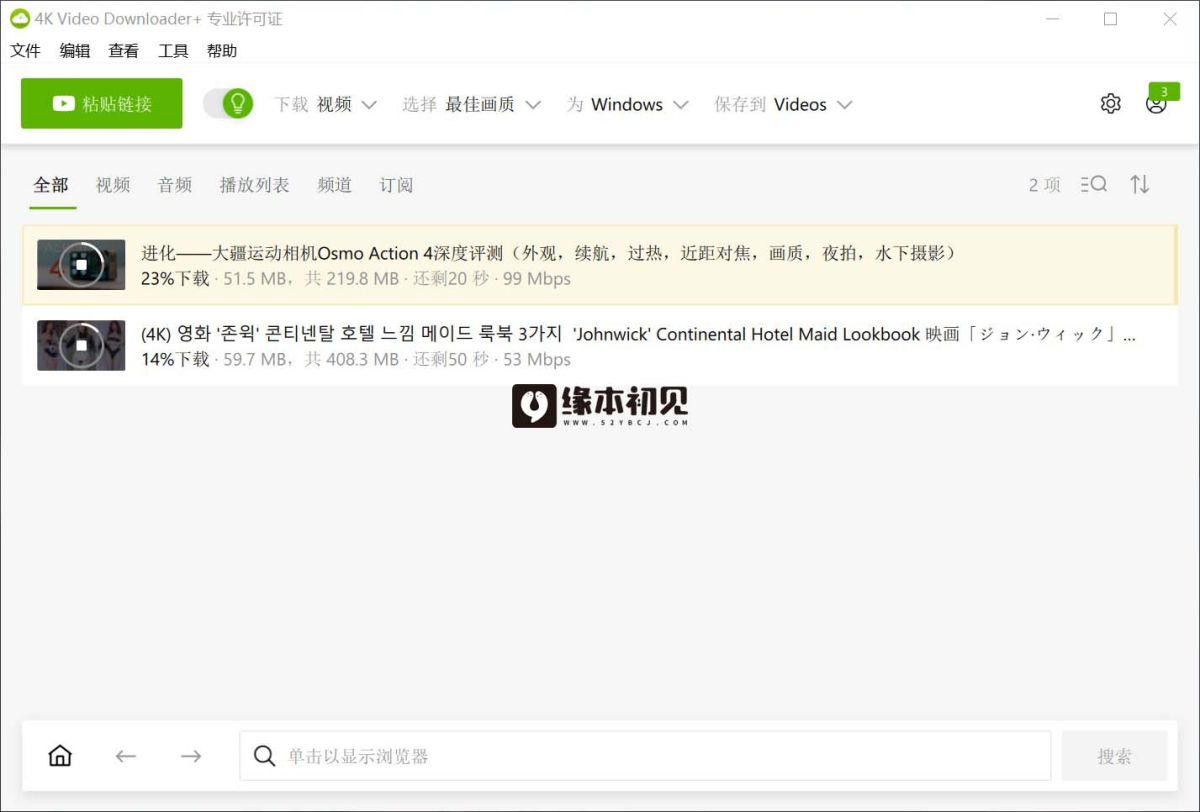Switch to the 播放列表 tab
Screen dimensions: 1200x812
255,185
